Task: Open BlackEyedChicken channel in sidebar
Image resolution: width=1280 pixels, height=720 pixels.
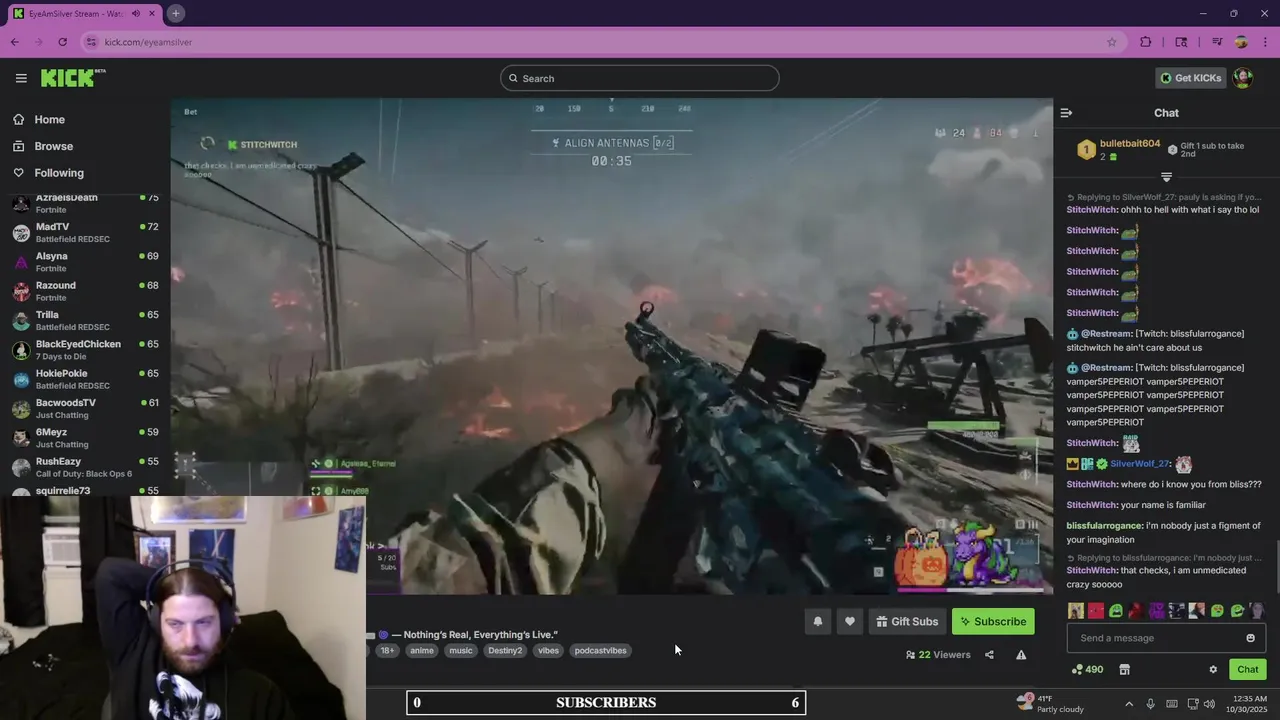Action: [x=85, y=350]
